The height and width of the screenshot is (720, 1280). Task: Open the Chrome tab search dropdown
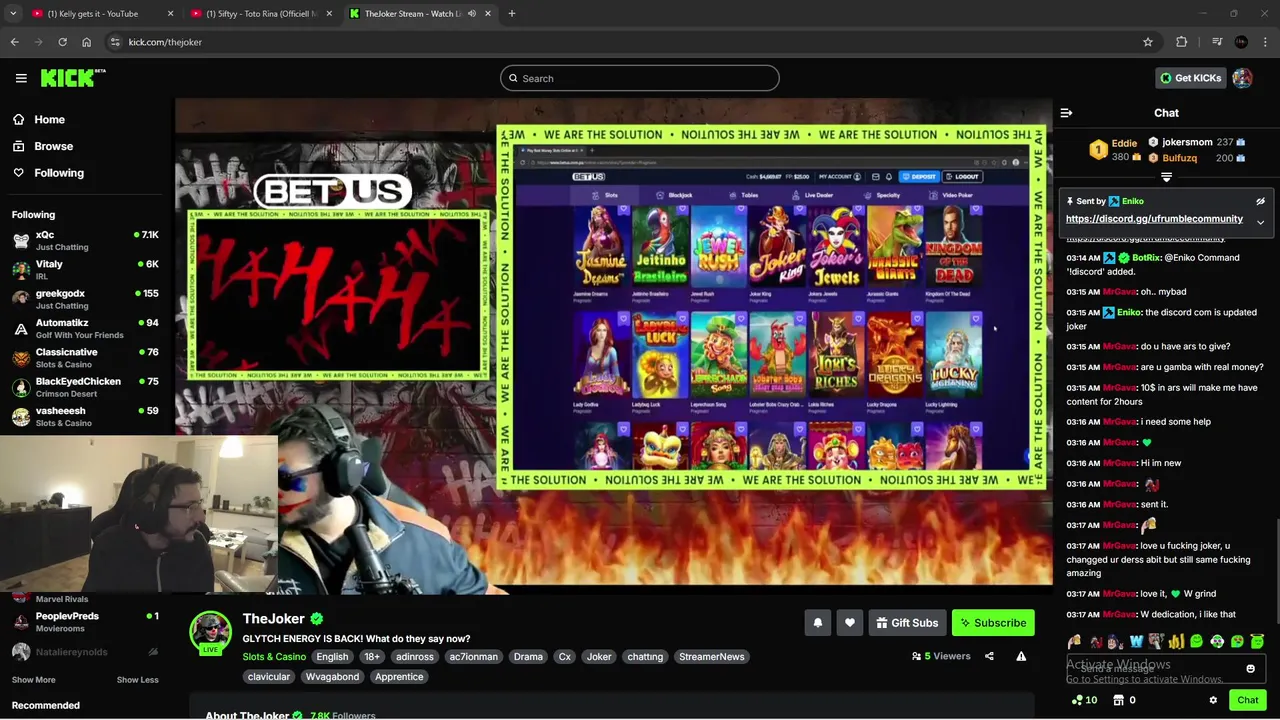tap(13, 14)
